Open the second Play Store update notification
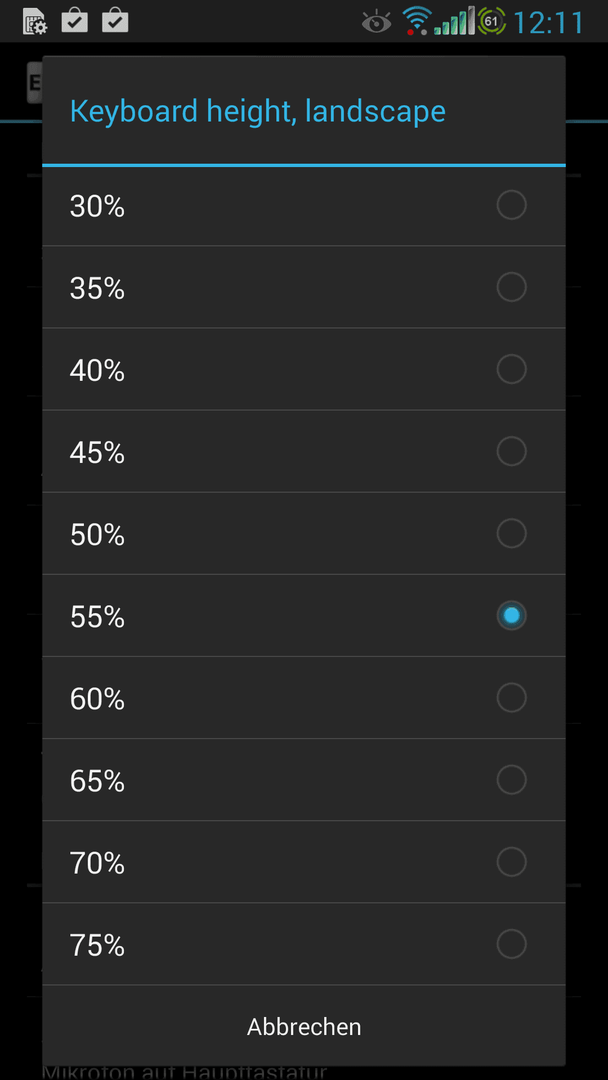The width and height of the screenshot is (608, 1080). pos(115,21)
